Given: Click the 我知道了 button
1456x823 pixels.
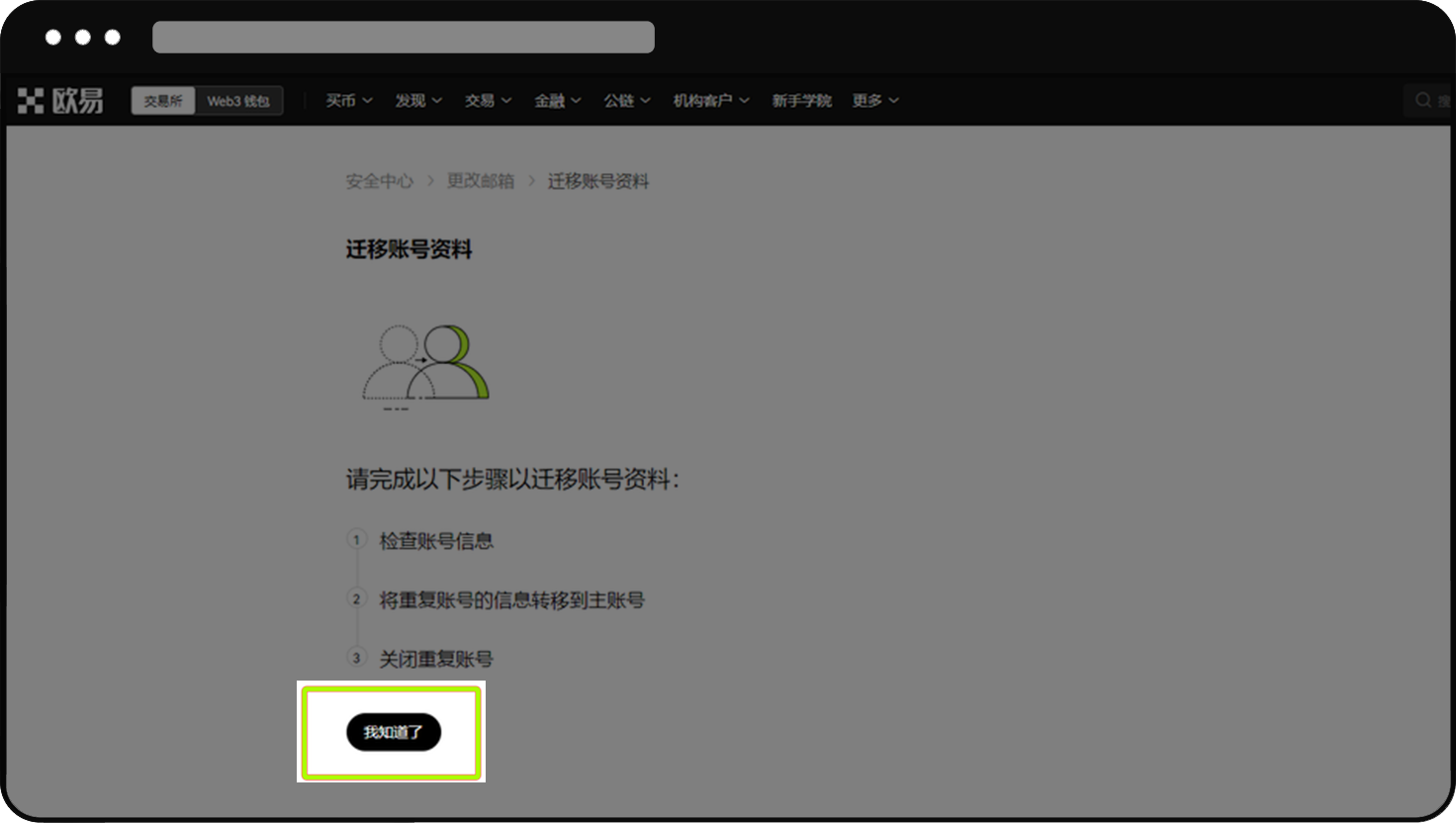Looking at the screenshot, I should 394,732.
